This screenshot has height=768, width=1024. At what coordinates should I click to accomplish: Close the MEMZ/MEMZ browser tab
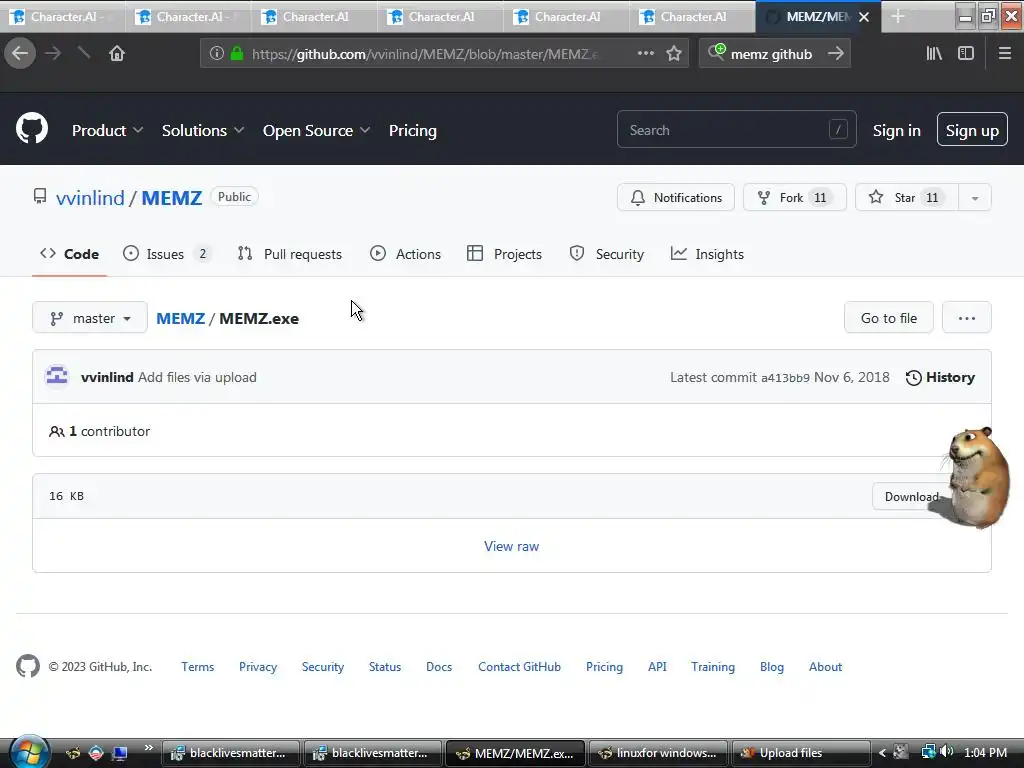[x=864, y=17]
